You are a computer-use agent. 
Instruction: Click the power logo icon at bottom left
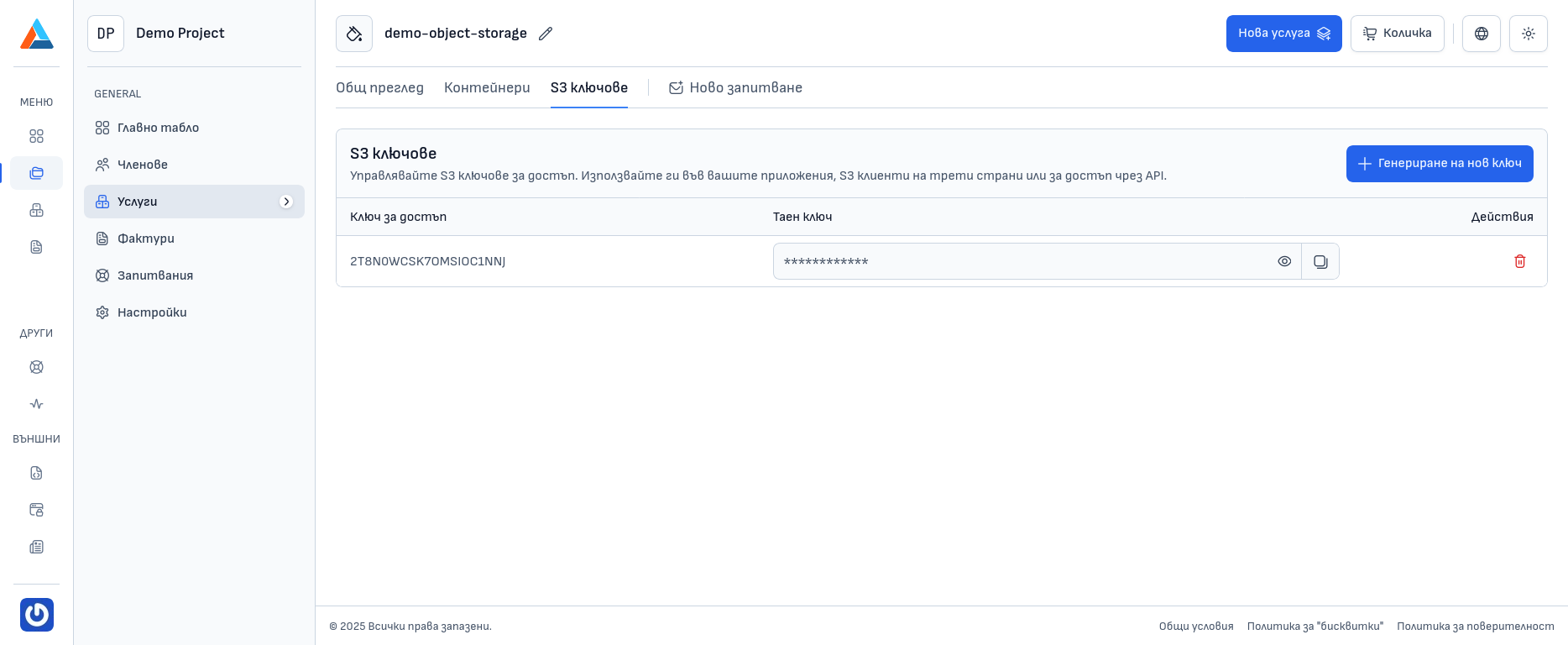click(x=37, y=615)
